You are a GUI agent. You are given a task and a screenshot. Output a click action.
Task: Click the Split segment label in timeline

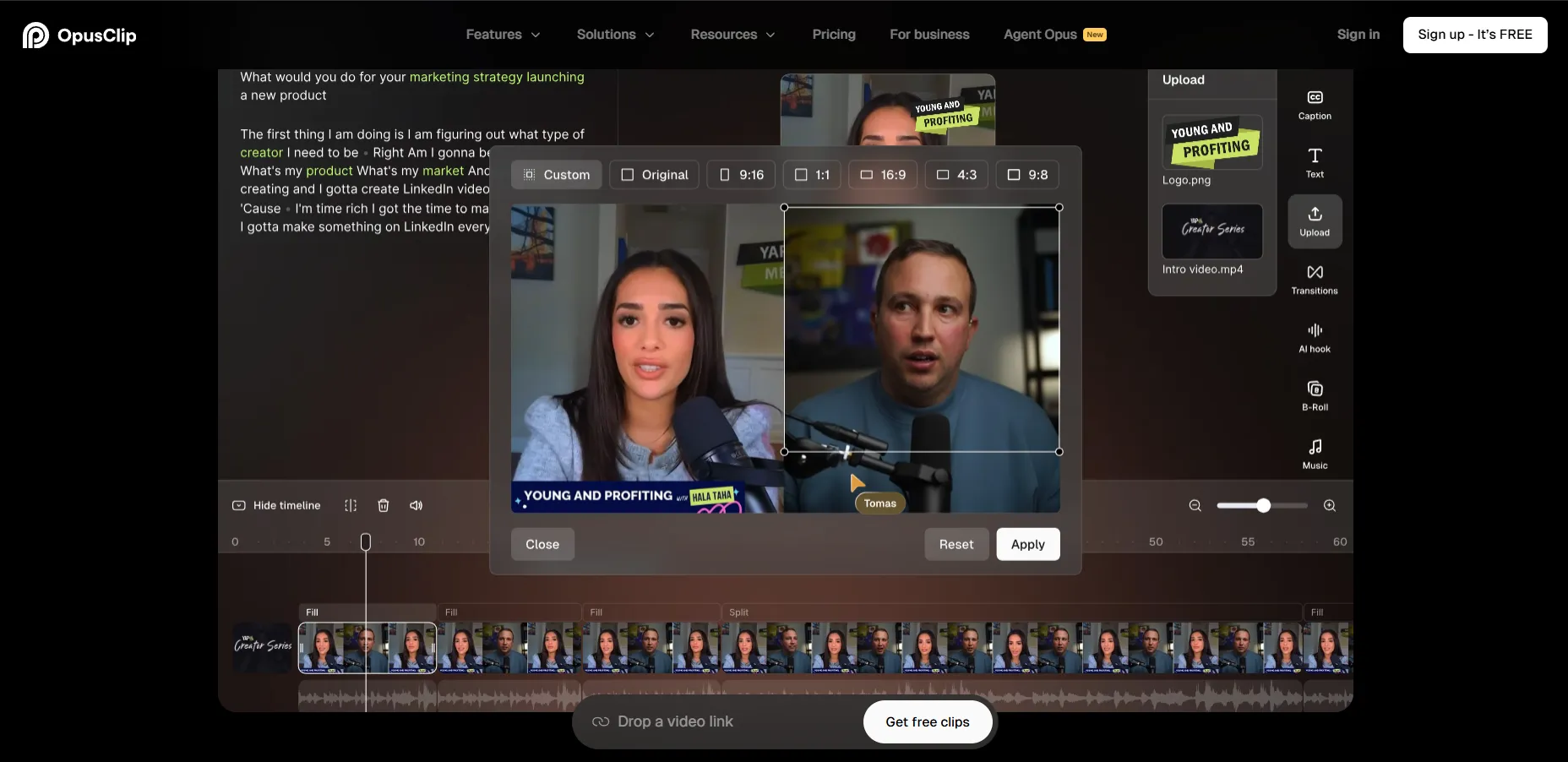739,612
